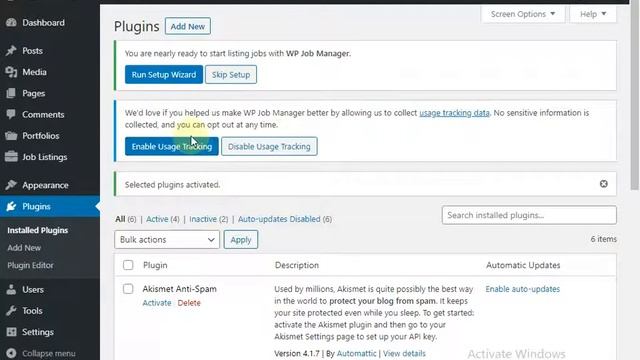Viewport: 640px width, 360px height.
Task: Click the Pages document icon
Action: (x=11, y=93)
